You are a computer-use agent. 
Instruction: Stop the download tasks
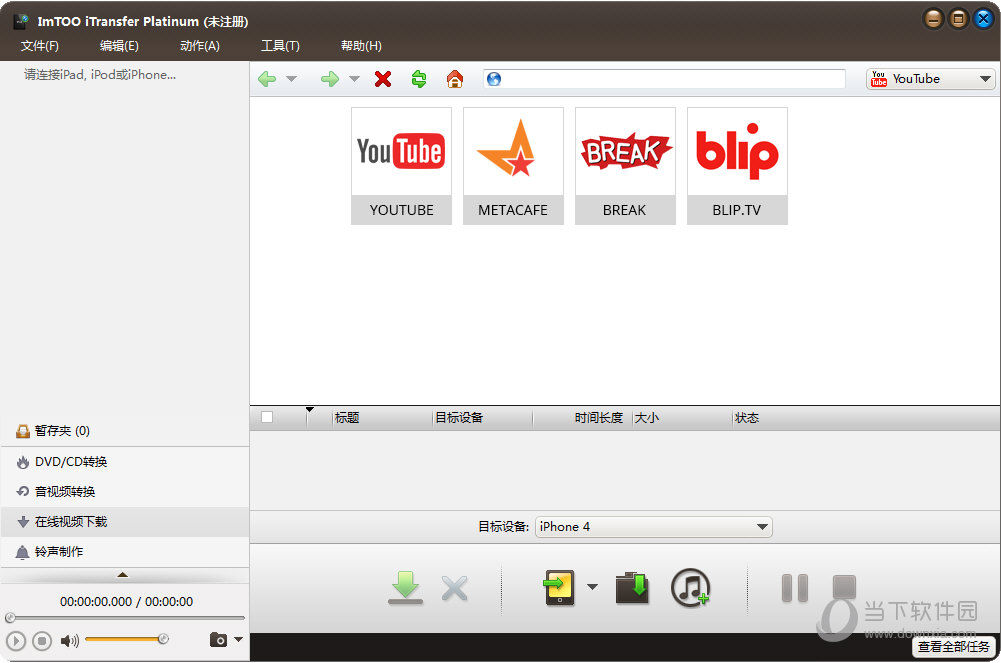[844, 587]
